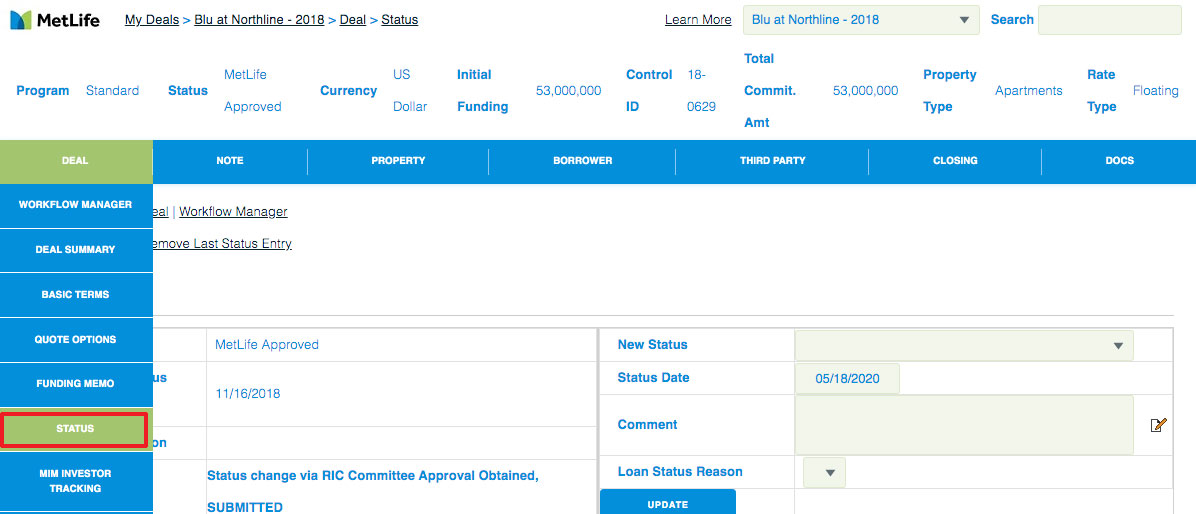Open DEAL SUMMARY from the side menu
This screenshot has height=514, width=1196.
click(x=76, y=249)
